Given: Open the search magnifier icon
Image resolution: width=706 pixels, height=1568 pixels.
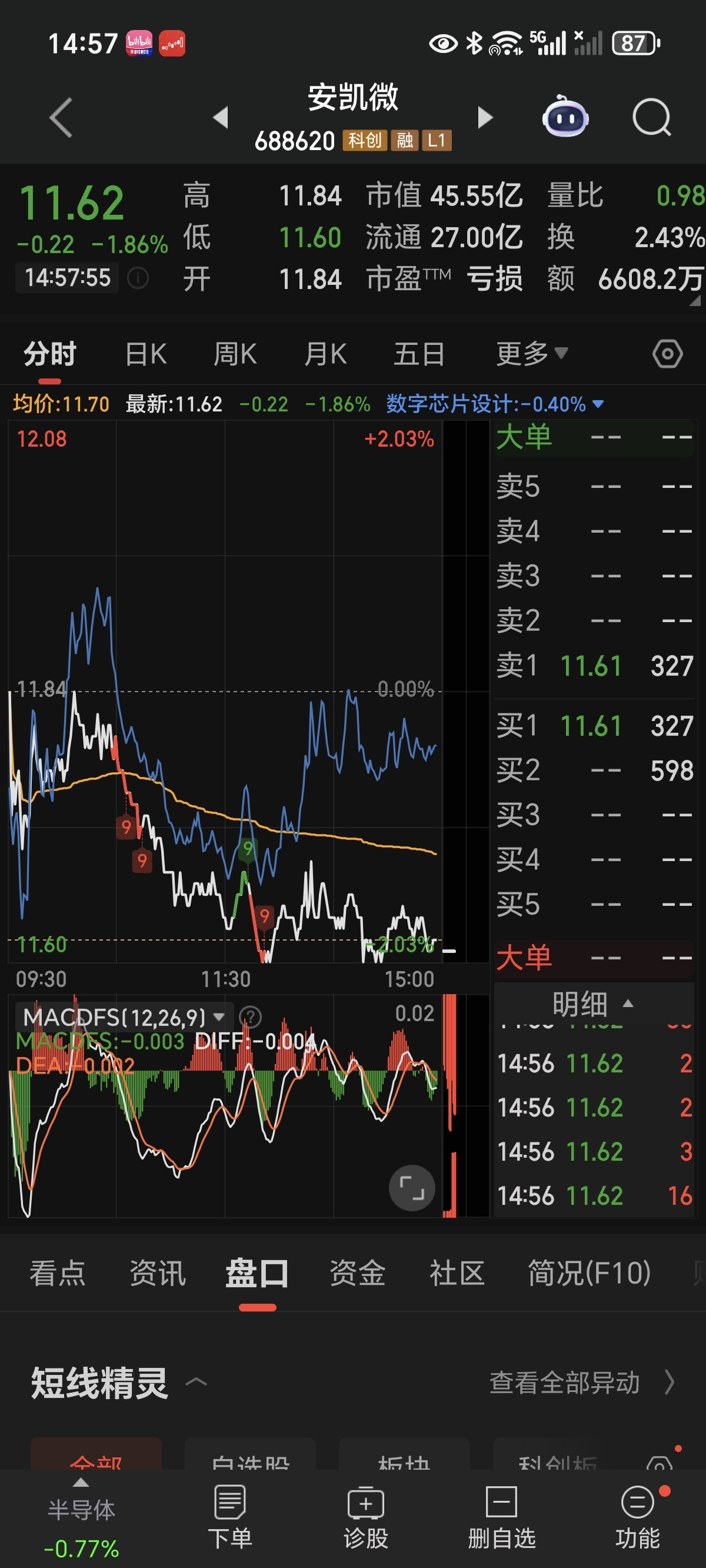Looking at the screenshot, I should pyautogui.click(x=651, y=117).
